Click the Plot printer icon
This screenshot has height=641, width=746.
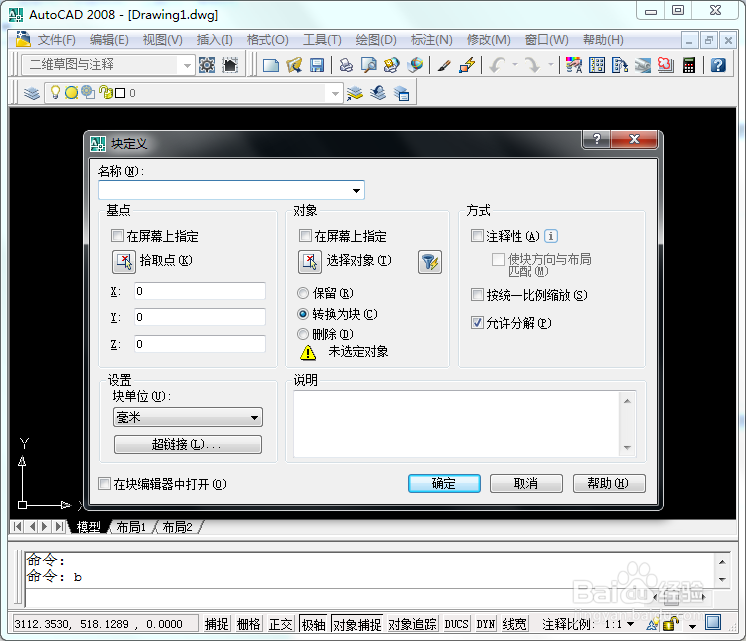[346, 65]
